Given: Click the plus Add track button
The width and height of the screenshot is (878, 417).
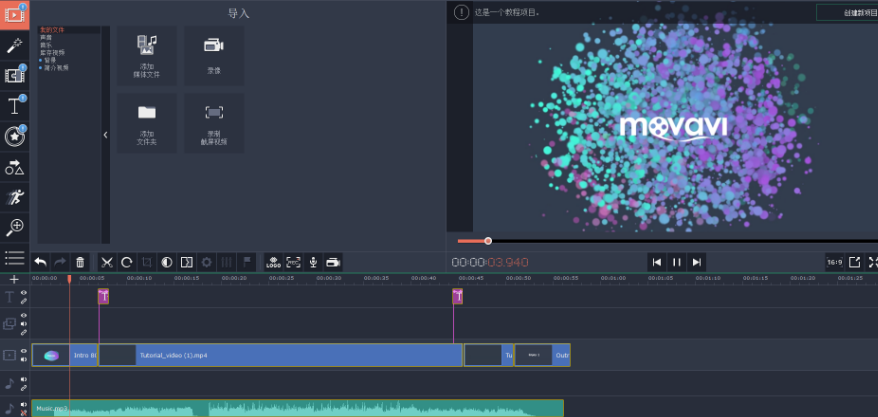Looking at the screenshot, I should point(15,279).
